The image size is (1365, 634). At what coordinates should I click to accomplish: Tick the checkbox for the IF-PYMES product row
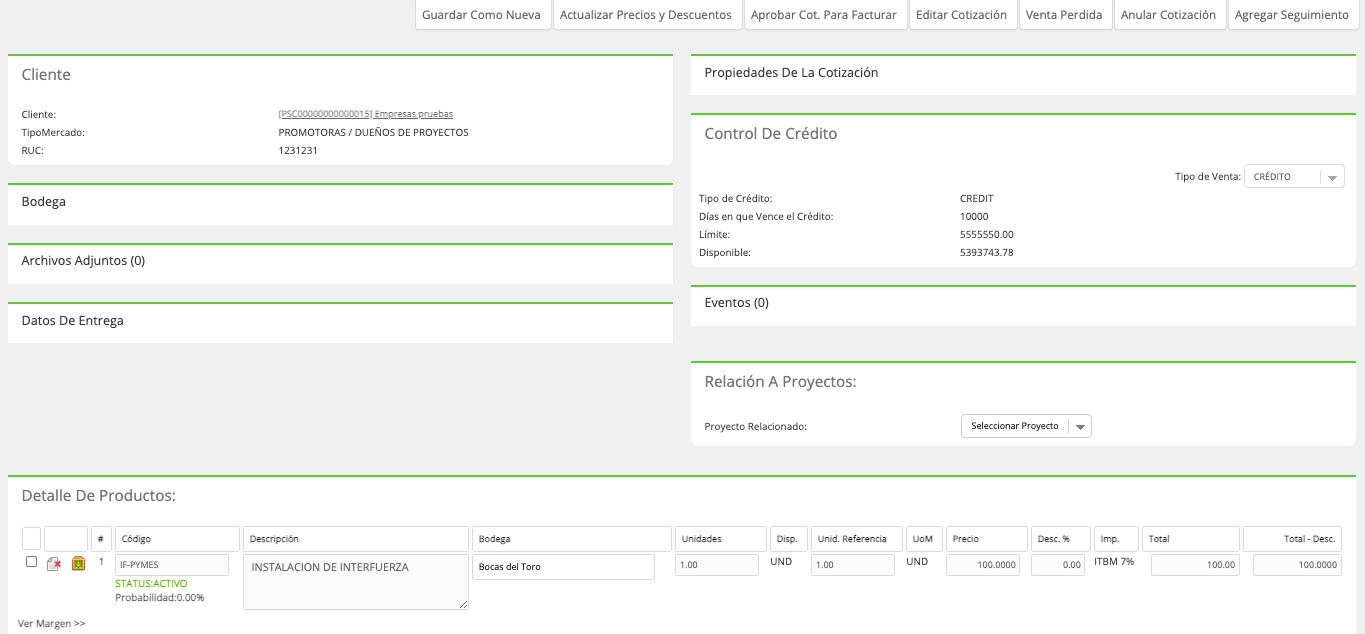point(31,562)
